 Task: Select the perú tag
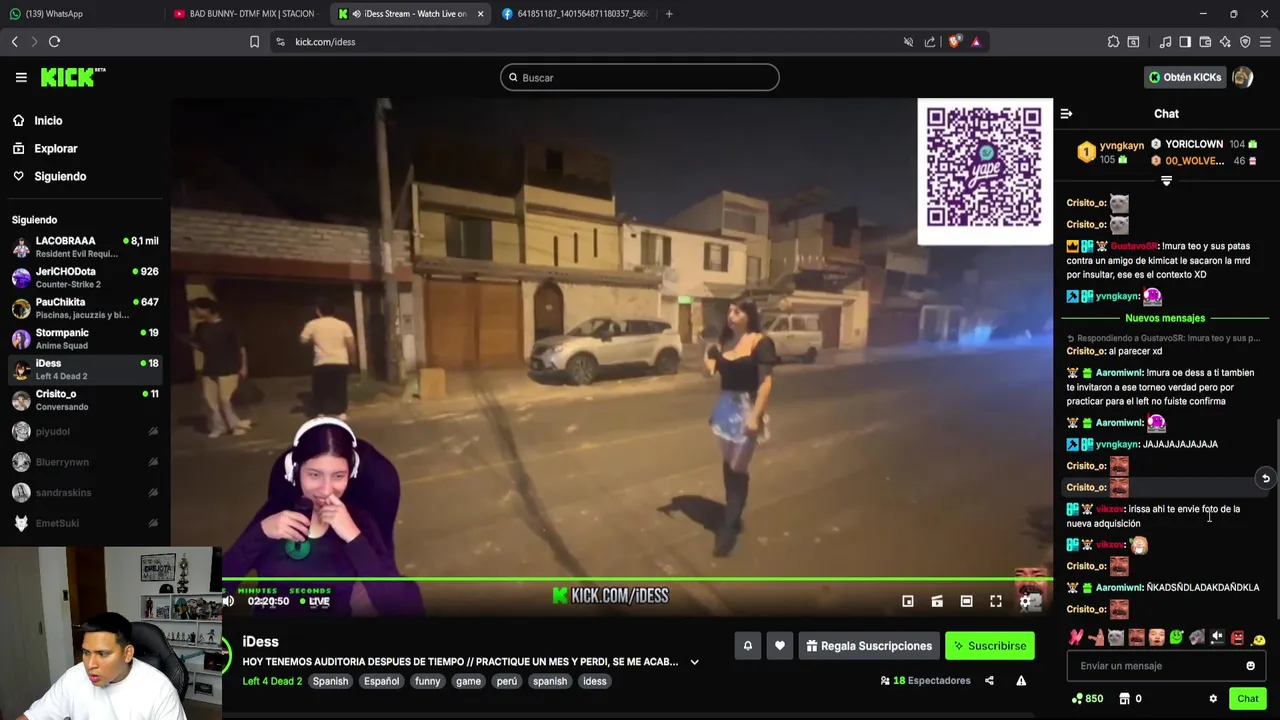click(507, 681)
